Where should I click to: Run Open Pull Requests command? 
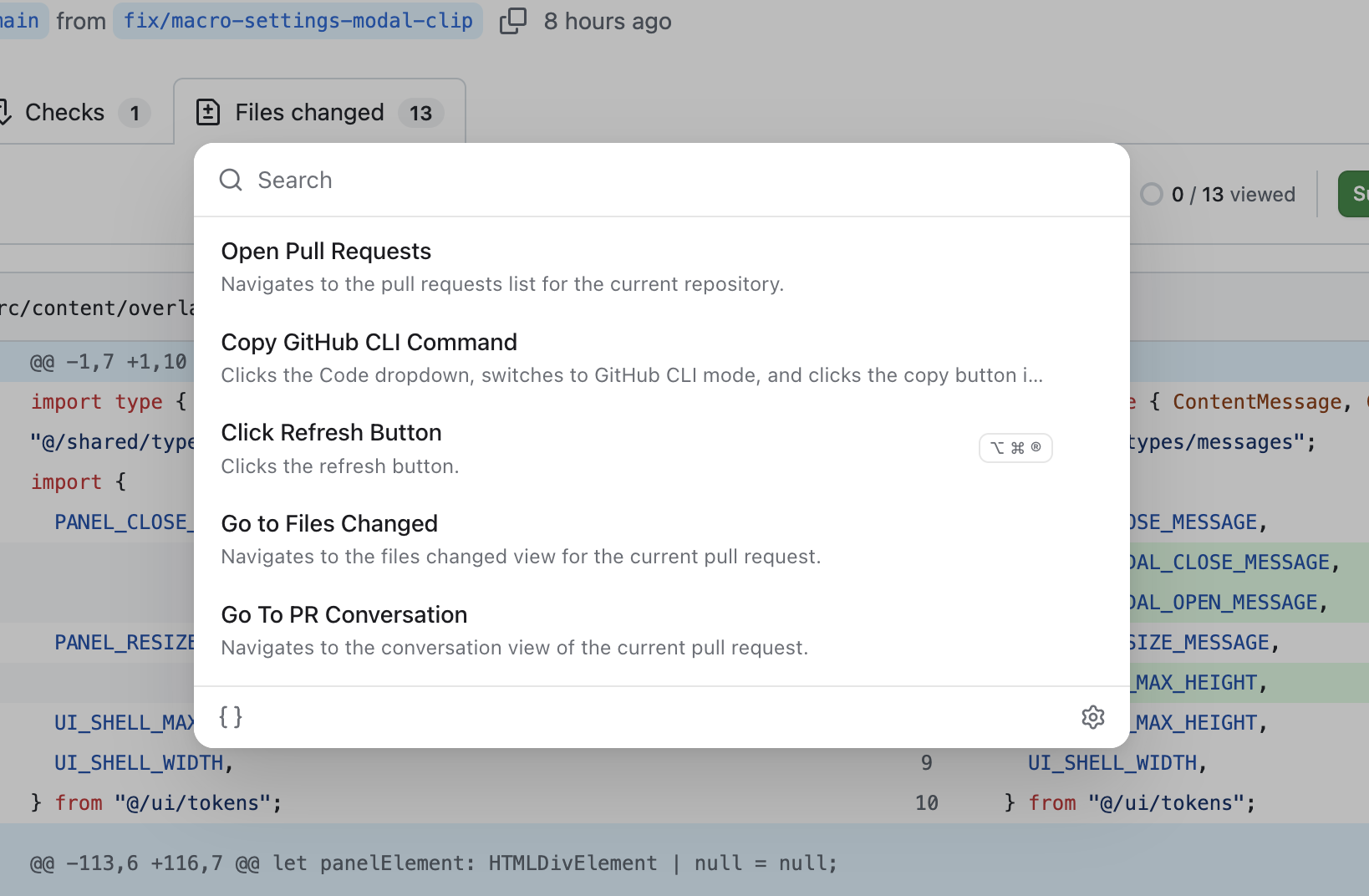pyautogui.click(x=662, y=267)
